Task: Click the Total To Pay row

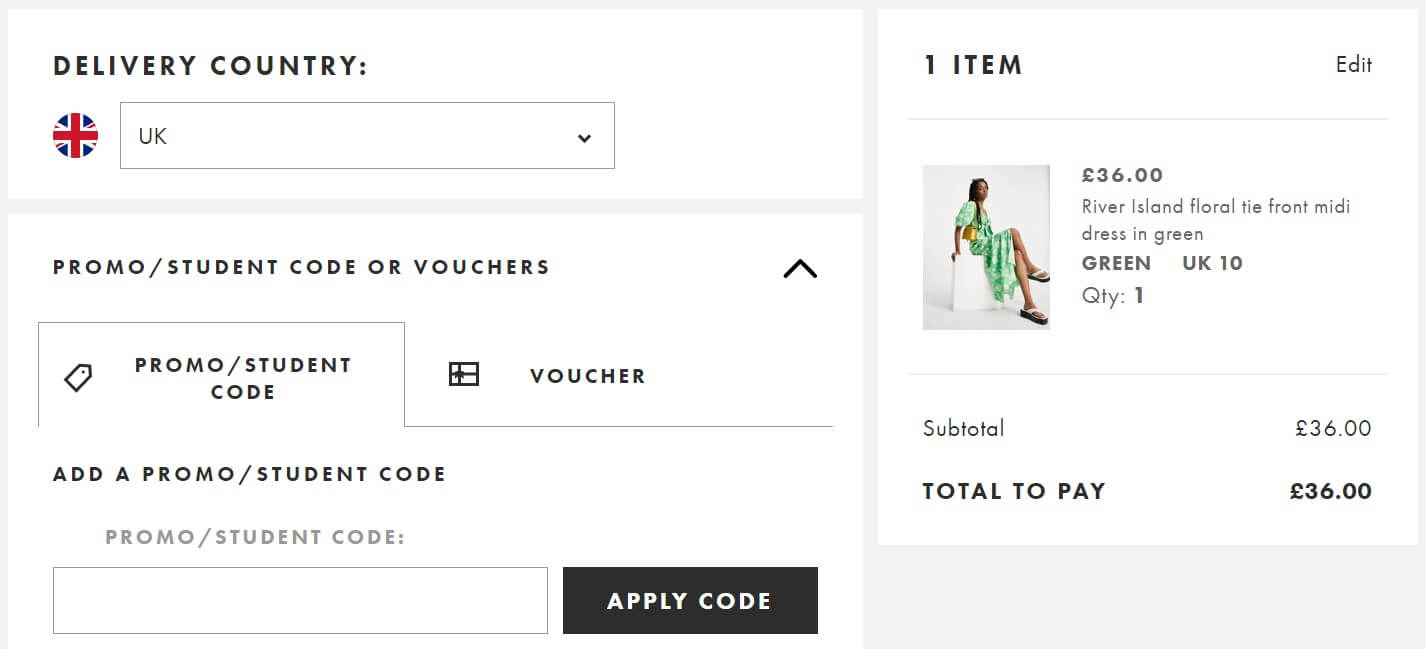Action: click(1146, 491)
